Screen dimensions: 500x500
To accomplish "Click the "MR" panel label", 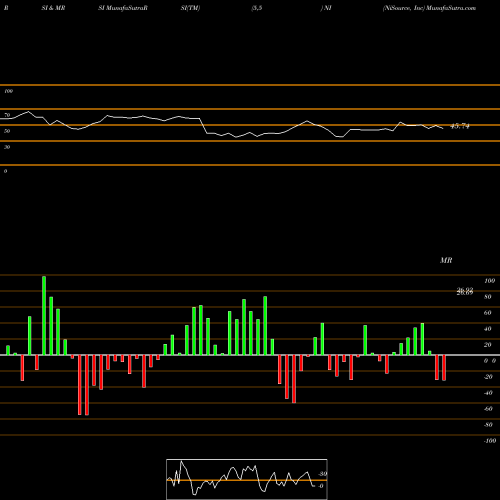I will (x=446, y=260).
